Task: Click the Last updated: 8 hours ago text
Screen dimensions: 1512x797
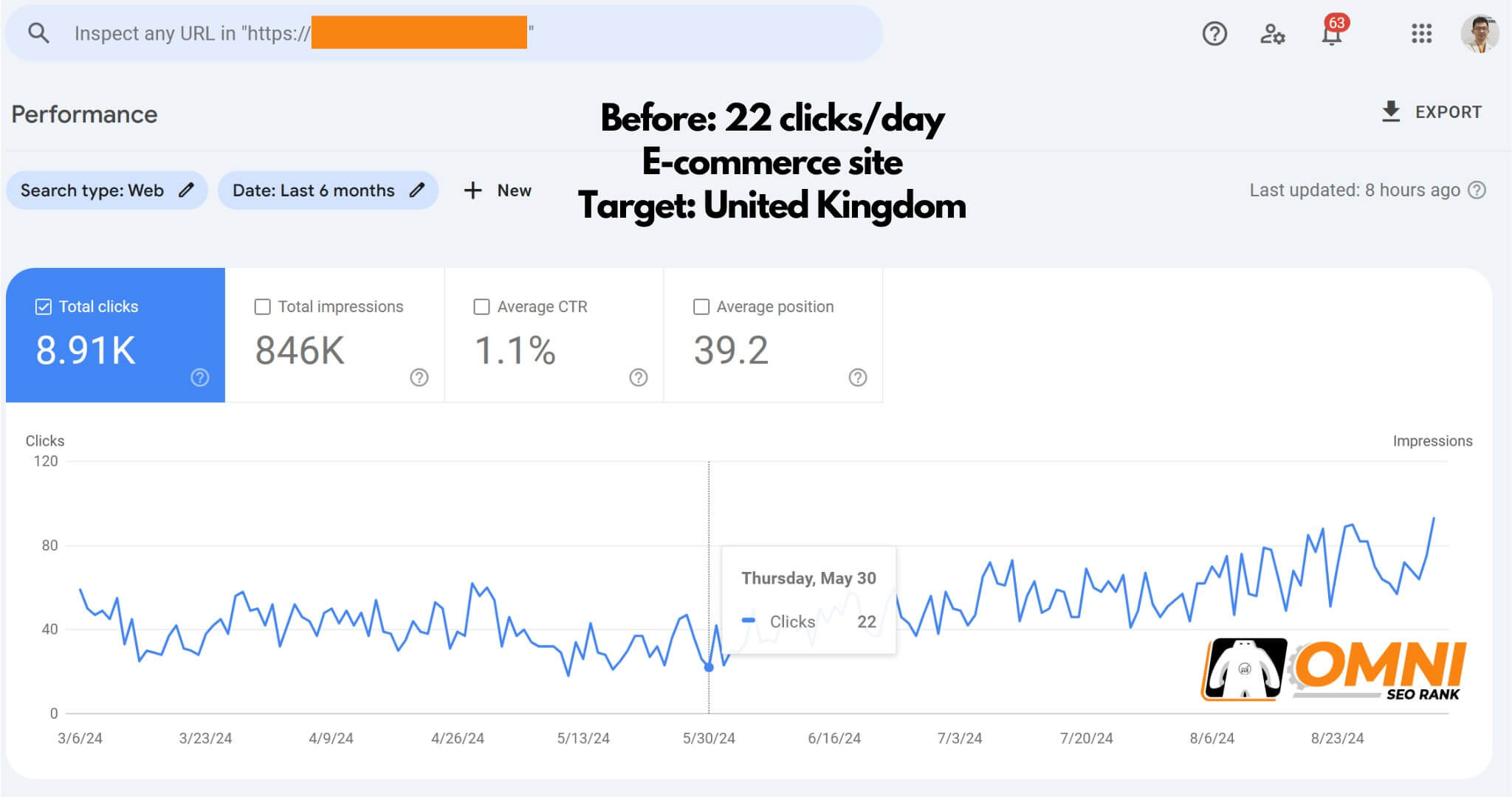Action: coord(1355,190)
